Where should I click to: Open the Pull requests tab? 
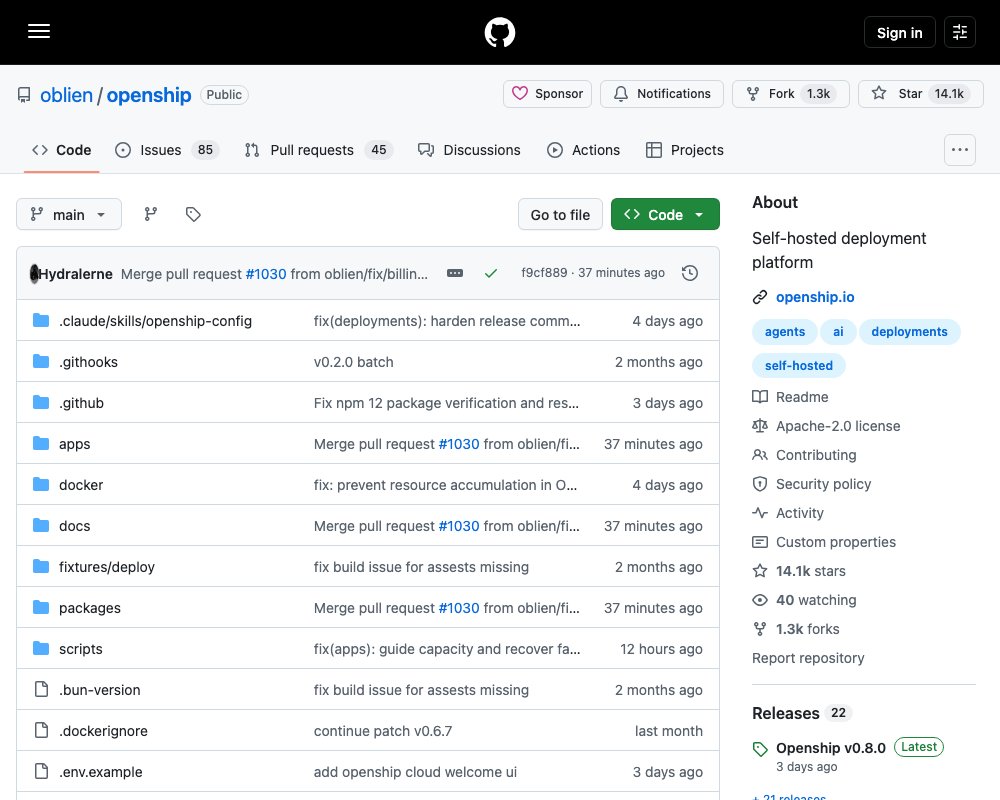[x=319, y=150]
